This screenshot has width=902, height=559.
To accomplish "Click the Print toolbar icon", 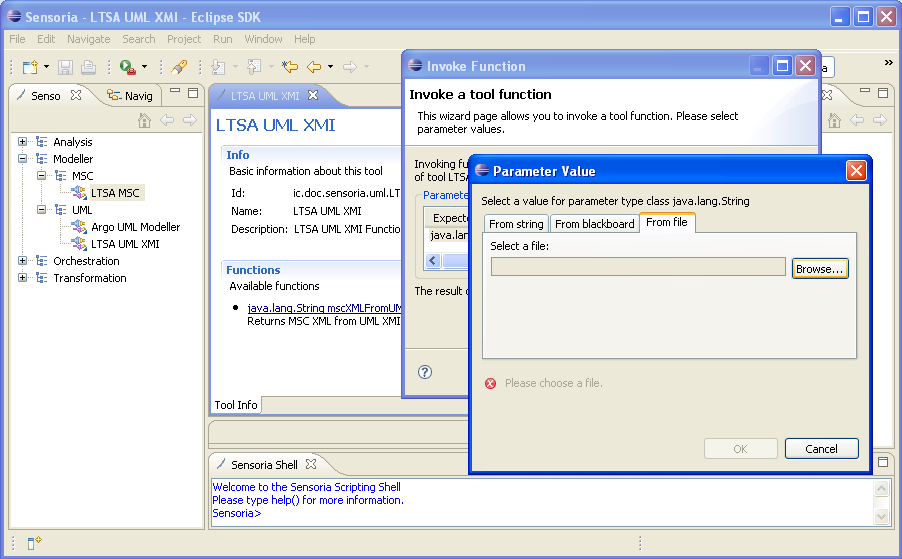I will coord(88,67).
